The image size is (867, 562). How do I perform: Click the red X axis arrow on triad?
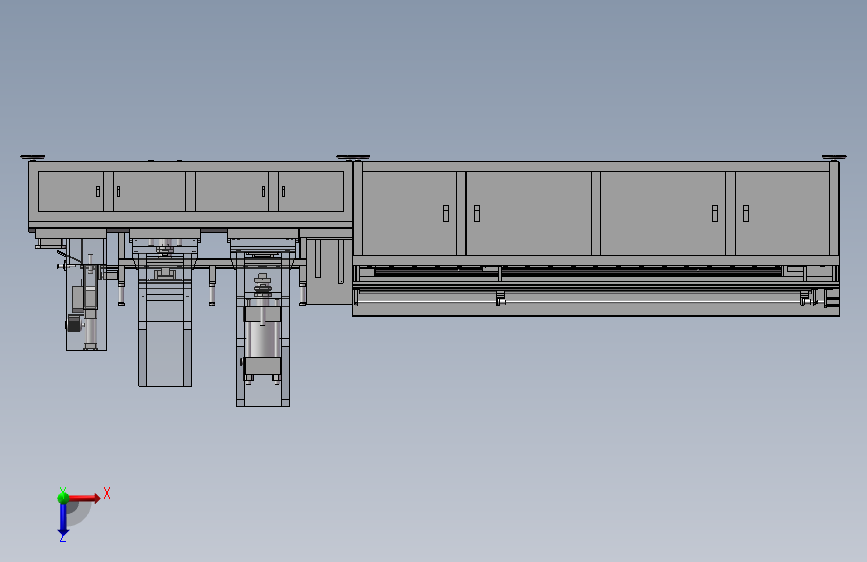pos(83,498)
